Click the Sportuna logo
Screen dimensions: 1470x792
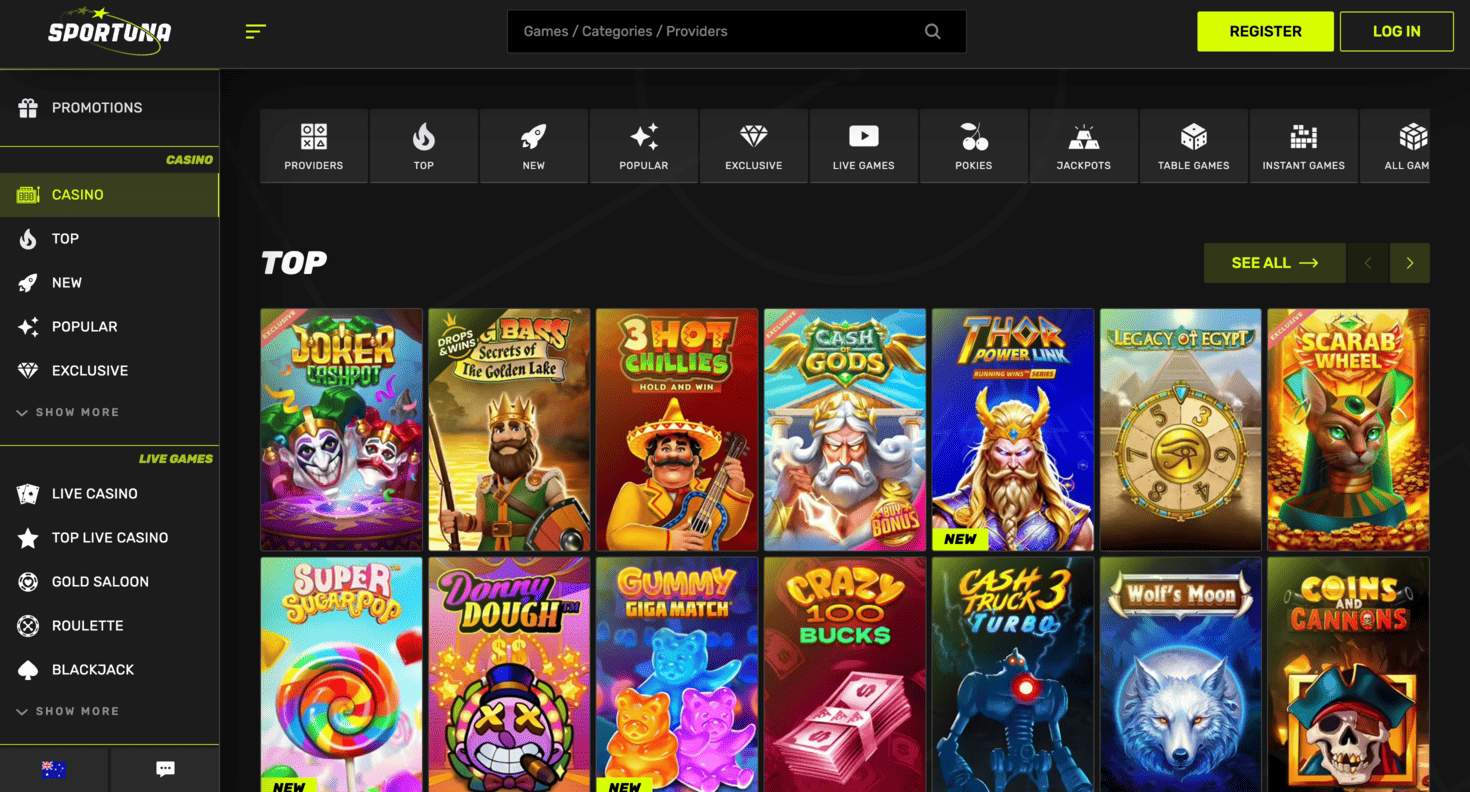coord(110,30)
